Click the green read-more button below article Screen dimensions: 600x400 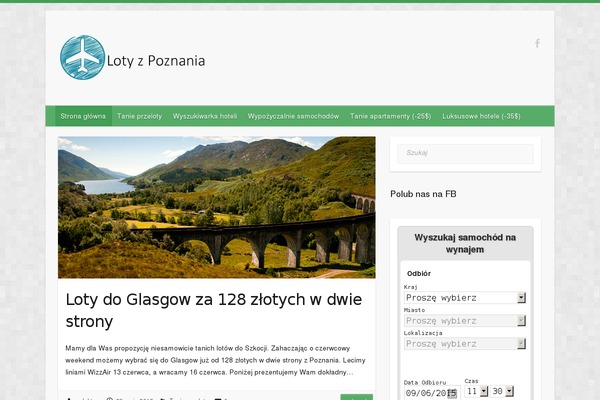pos(357,397)
